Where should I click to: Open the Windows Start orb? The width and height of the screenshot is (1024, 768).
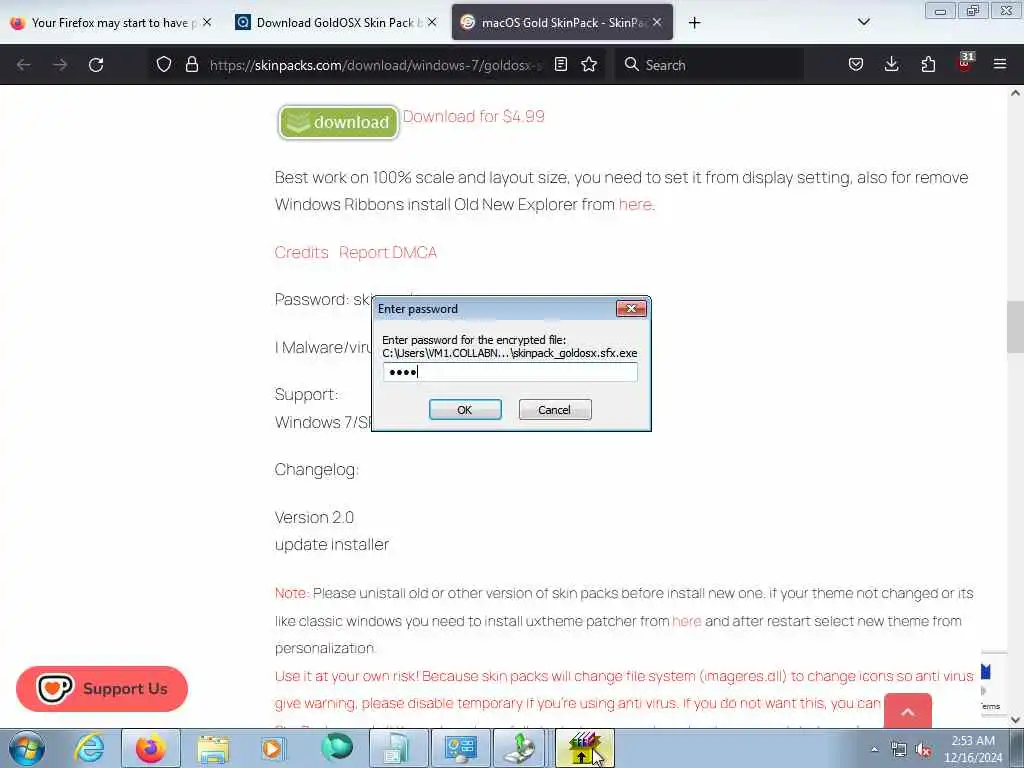[x=27, y=748]
